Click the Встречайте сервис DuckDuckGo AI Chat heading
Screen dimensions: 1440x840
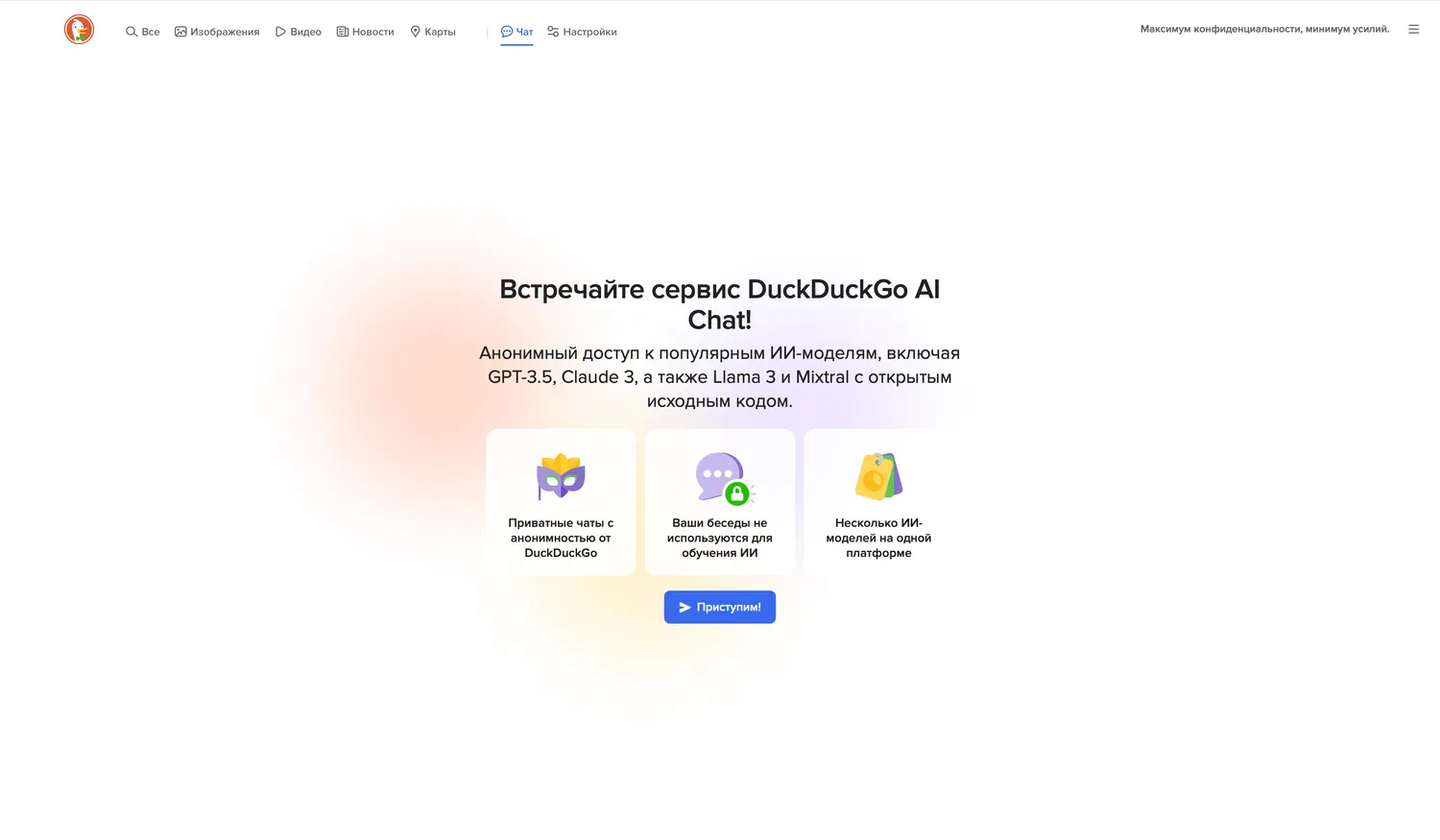click(x=720, y=304)
